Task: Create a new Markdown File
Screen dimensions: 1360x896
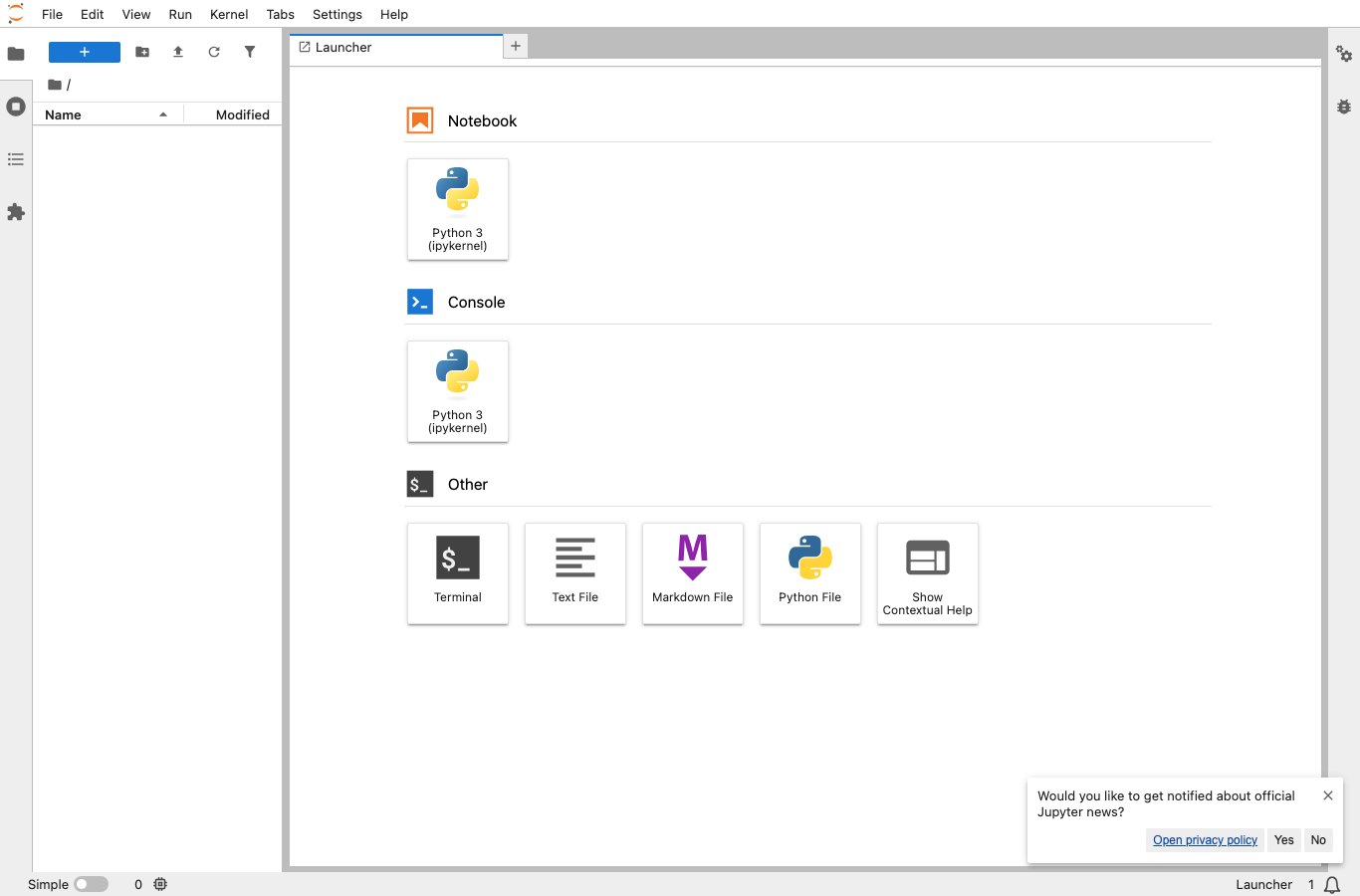Action: 693,573
